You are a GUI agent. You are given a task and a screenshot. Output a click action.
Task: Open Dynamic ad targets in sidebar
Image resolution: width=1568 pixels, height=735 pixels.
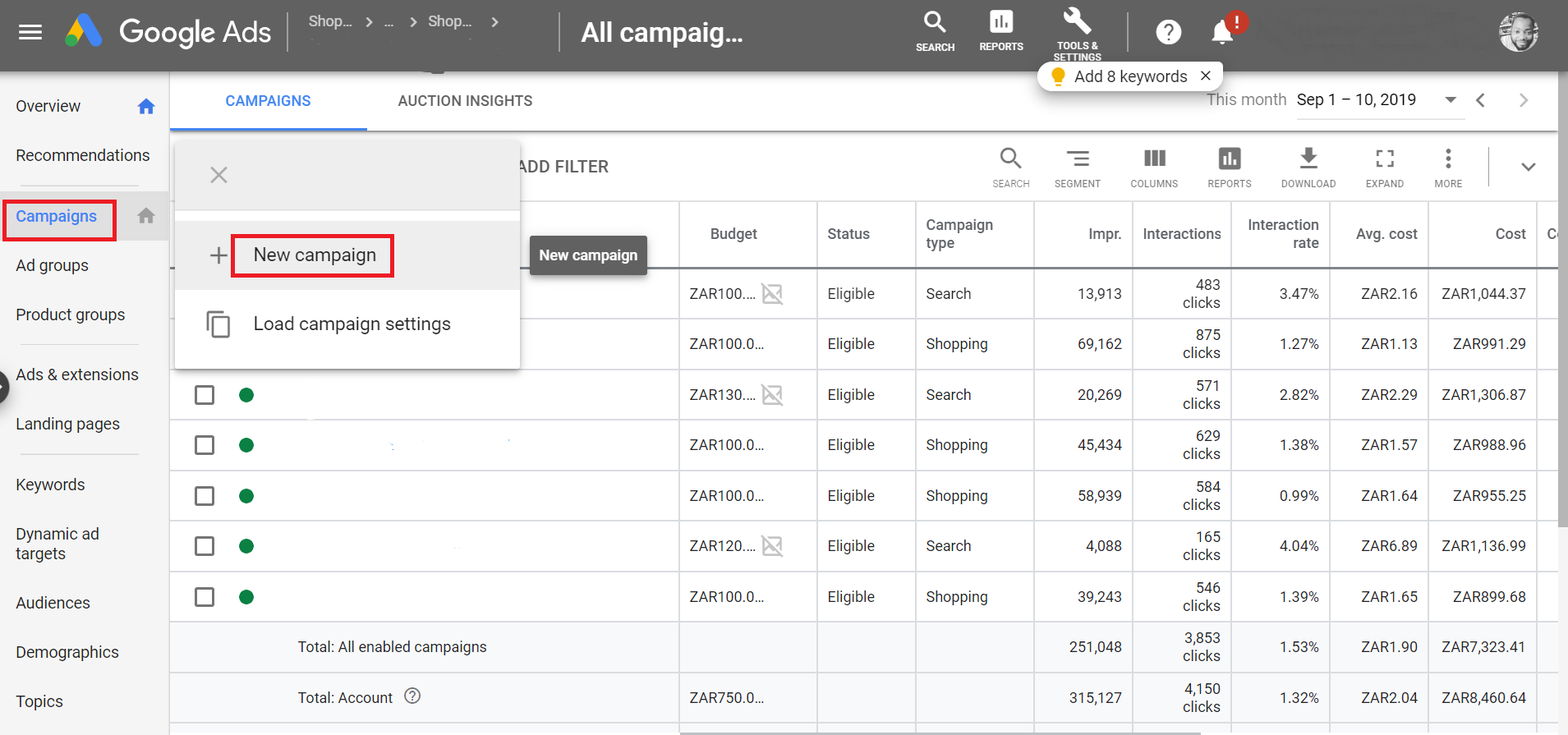tap(57, 544)
